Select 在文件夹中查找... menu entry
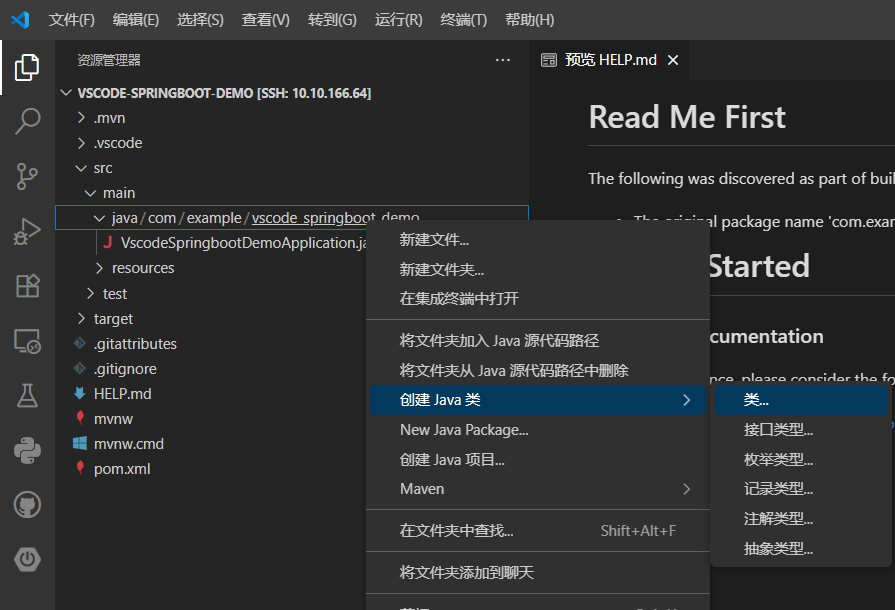Viewport: 895px width, 610px height. (x=538, y=531)
